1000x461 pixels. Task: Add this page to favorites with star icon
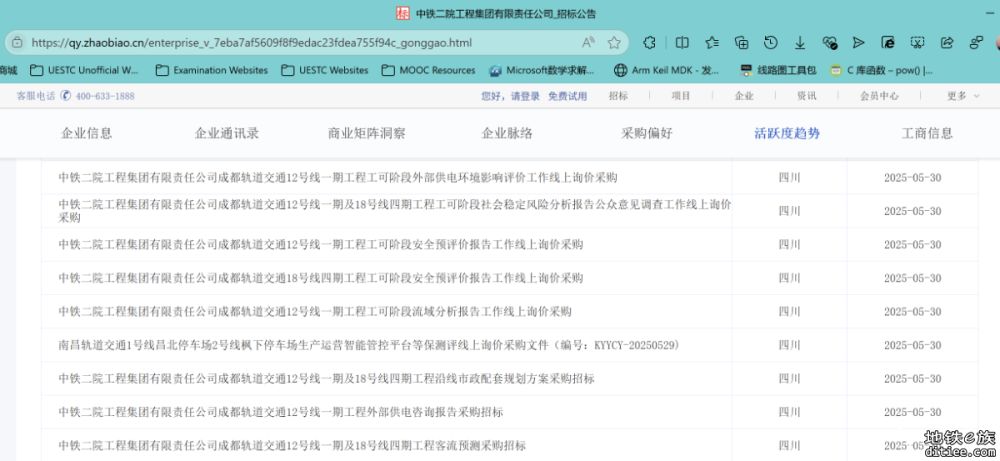[x=614, y=43]
